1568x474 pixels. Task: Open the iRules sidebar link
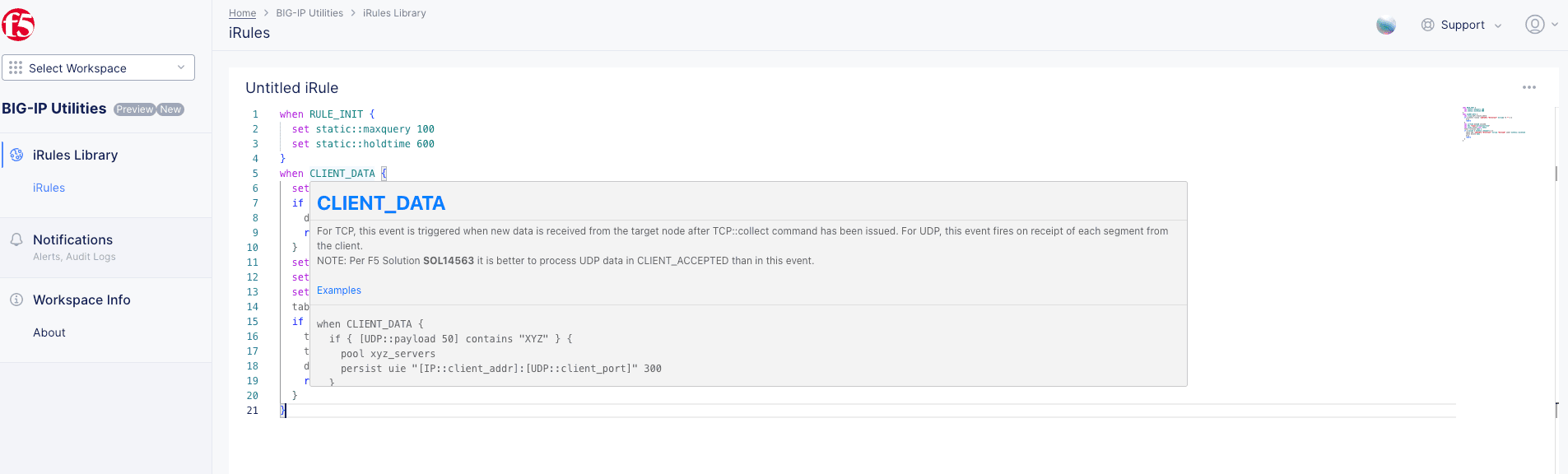[49, 188]
